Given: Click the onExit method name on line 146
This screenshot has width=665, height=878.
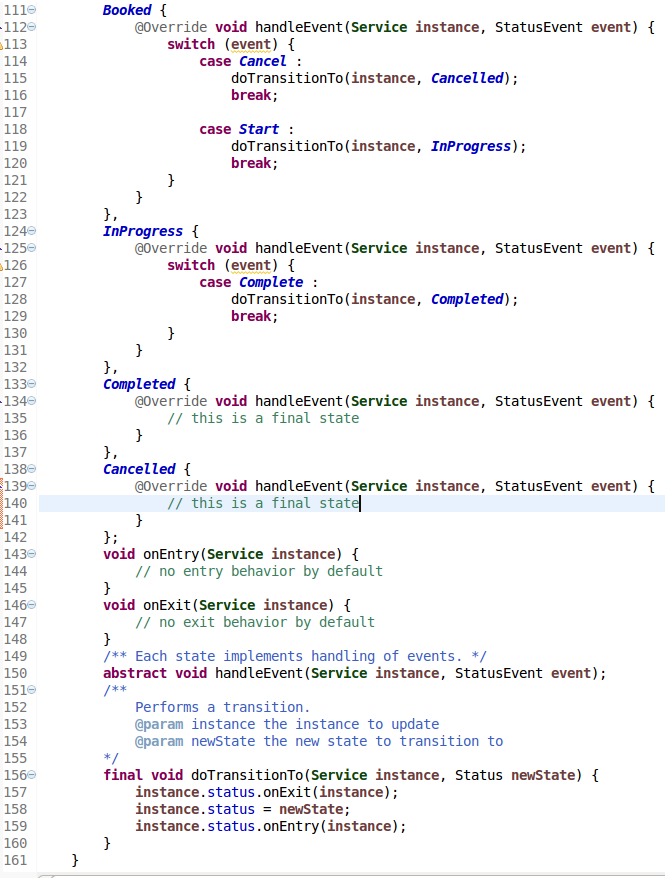Looking at the screenshot, I should pos(167,605).
